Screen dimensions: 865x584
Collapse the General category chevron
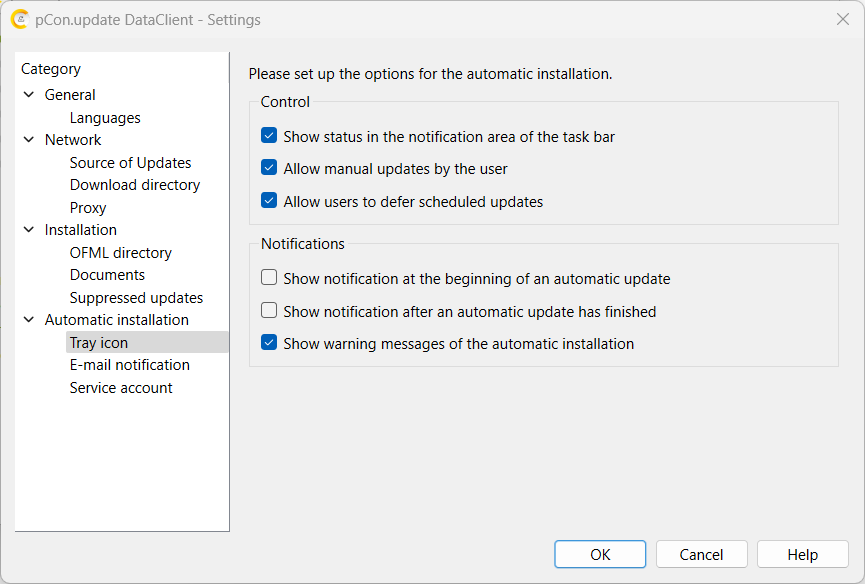[29, 95]
